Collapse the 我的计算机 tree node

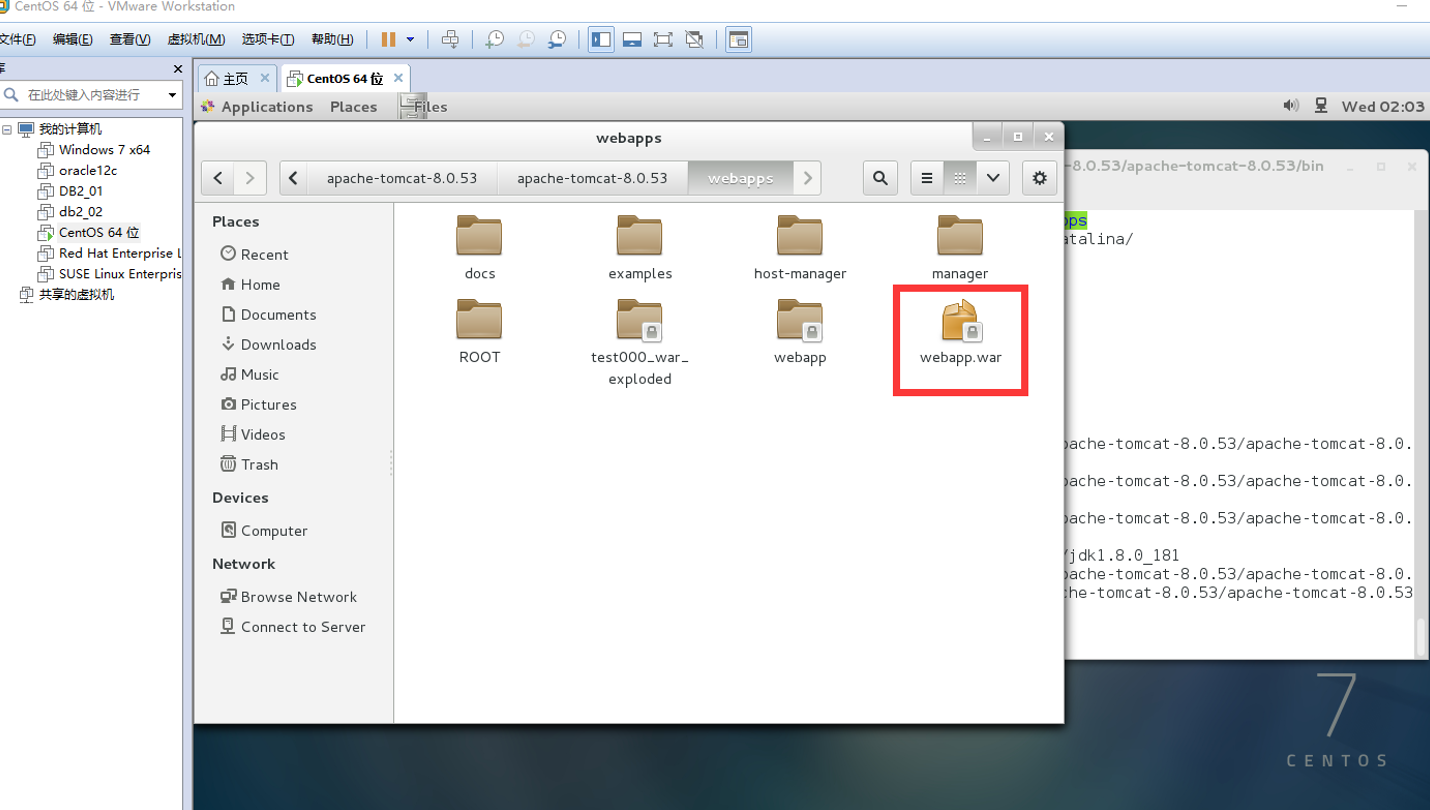(6, 129)
